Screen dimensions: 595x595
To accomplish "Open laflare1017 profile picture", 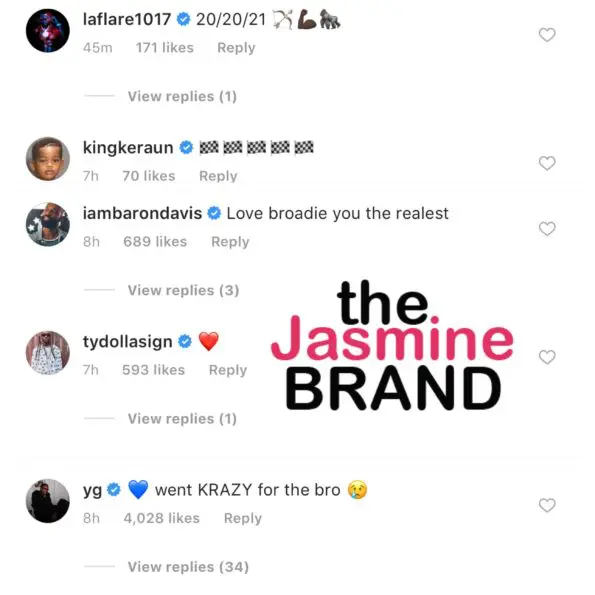I will point(48,30).
